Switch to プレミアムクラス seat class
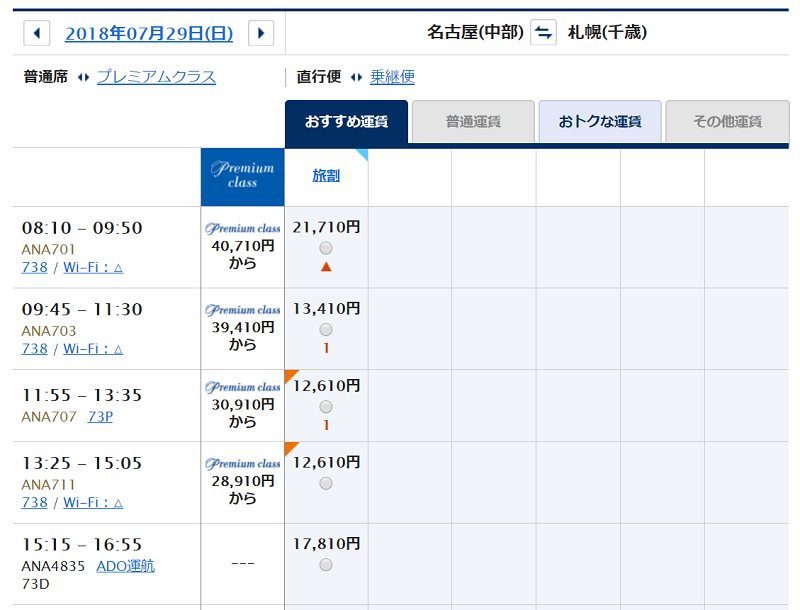The width and height of the screenshot is (800, 610). pyautogui.click(x=157, y=77)
